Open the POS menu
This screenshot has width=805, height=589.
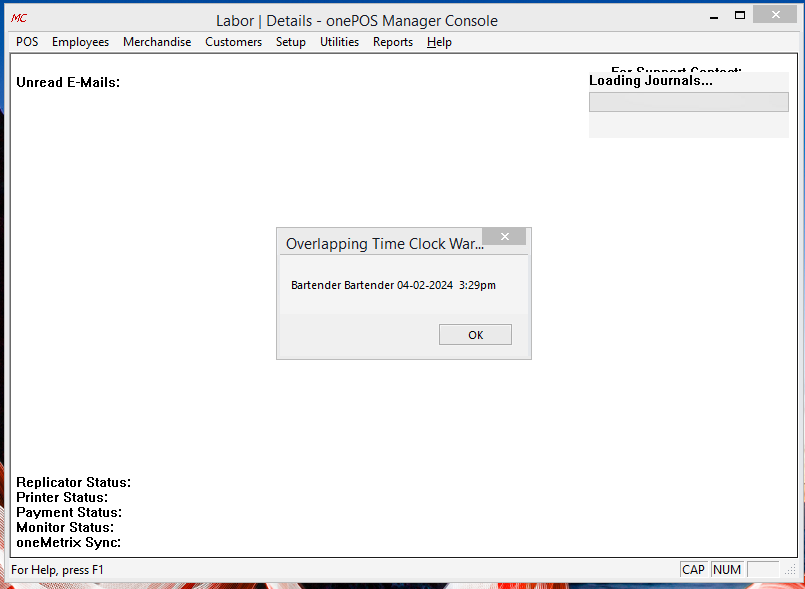[x=27, y=42]
